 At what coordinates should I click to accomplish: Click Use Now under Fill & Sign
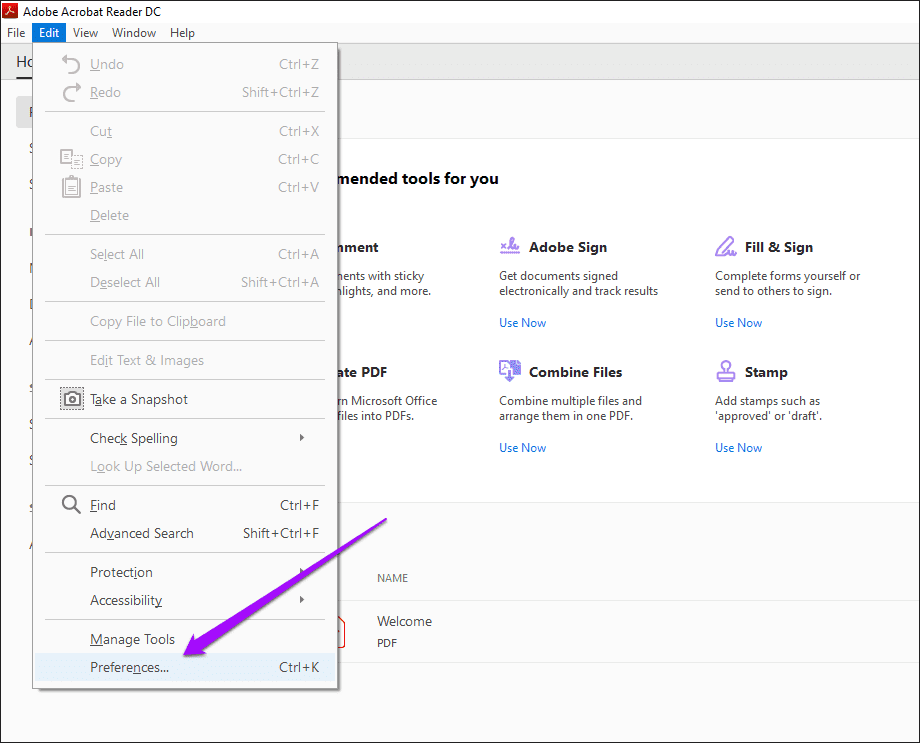(738, 323)
